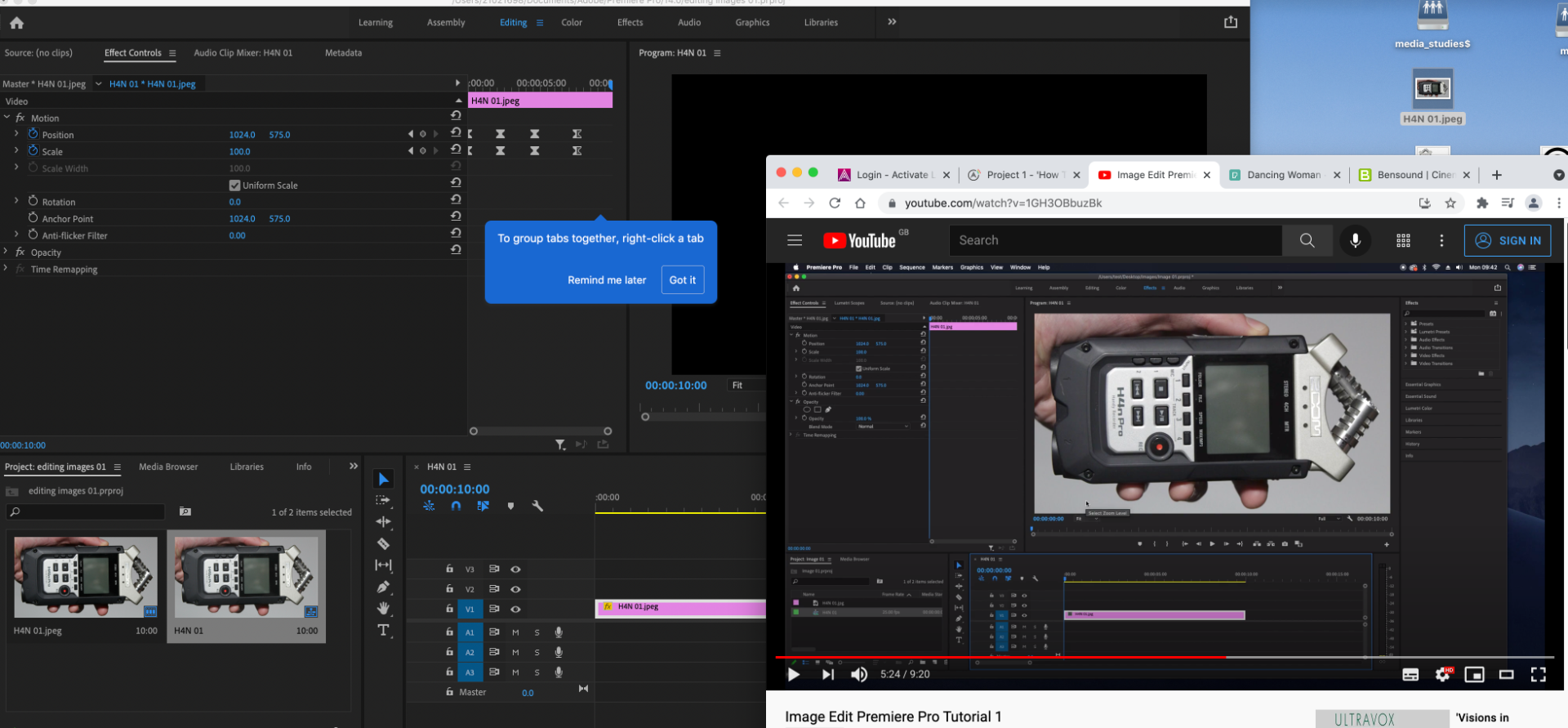
Task: Add a marker in the timeline panel
Action: (510, 506)
